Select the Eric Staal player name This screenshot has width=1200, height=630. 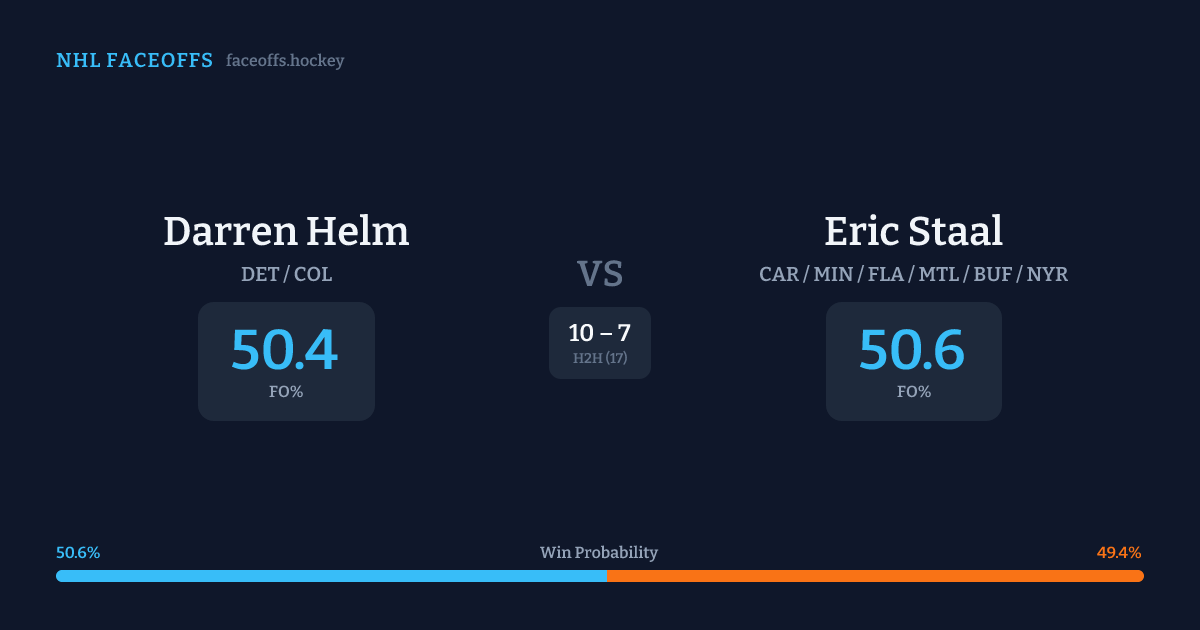[x=913, y=231]
